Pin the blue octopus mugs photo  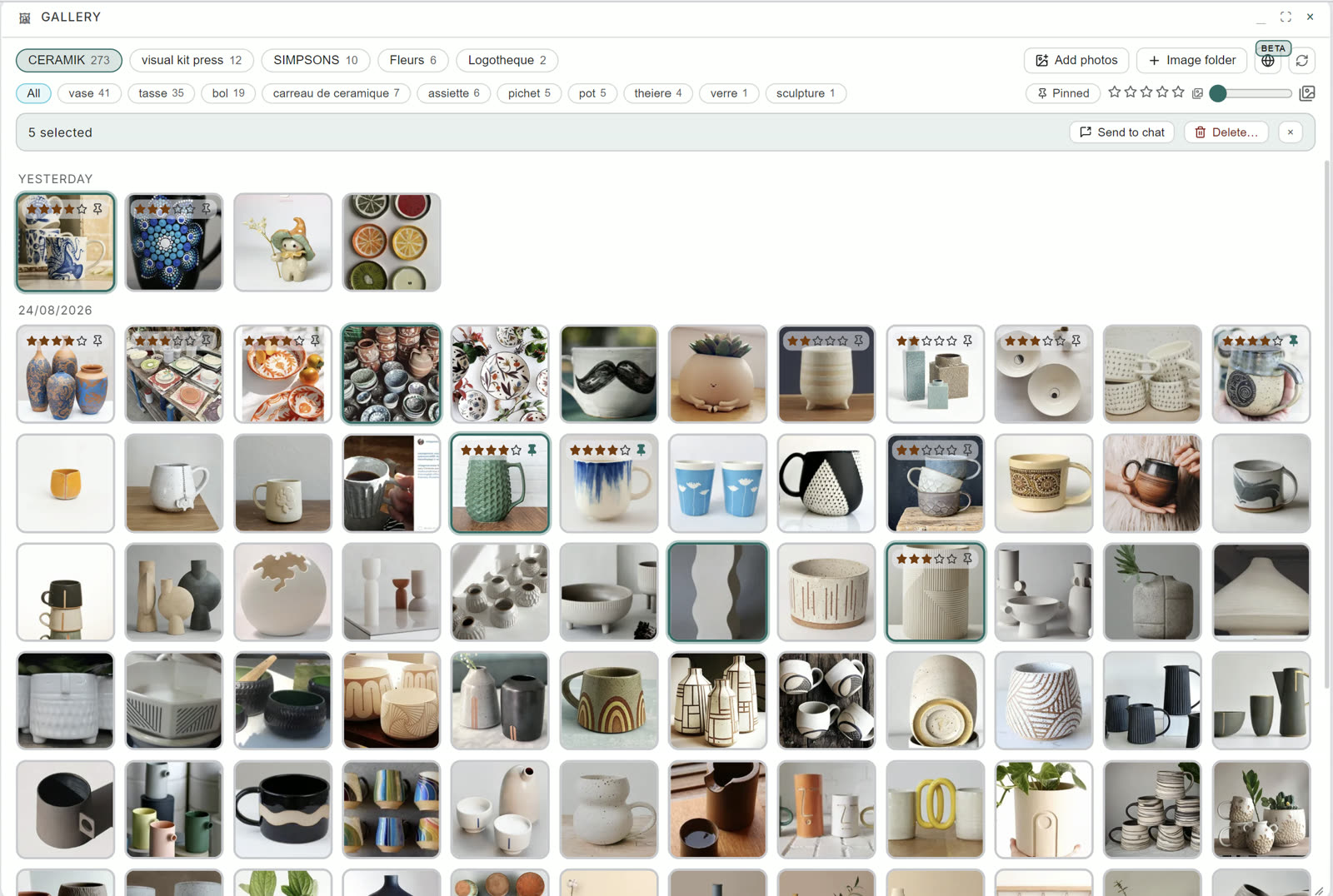click(98, 209)
